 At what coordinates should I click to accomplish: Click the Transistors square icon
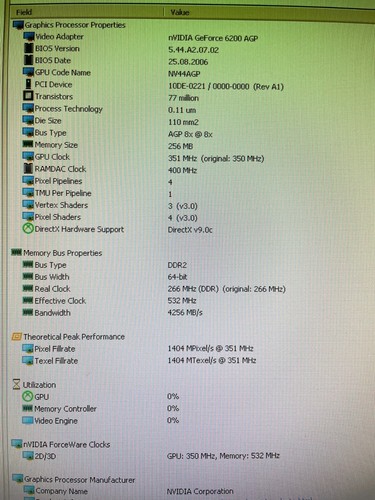pyautogui.click(x=28, y=96)
